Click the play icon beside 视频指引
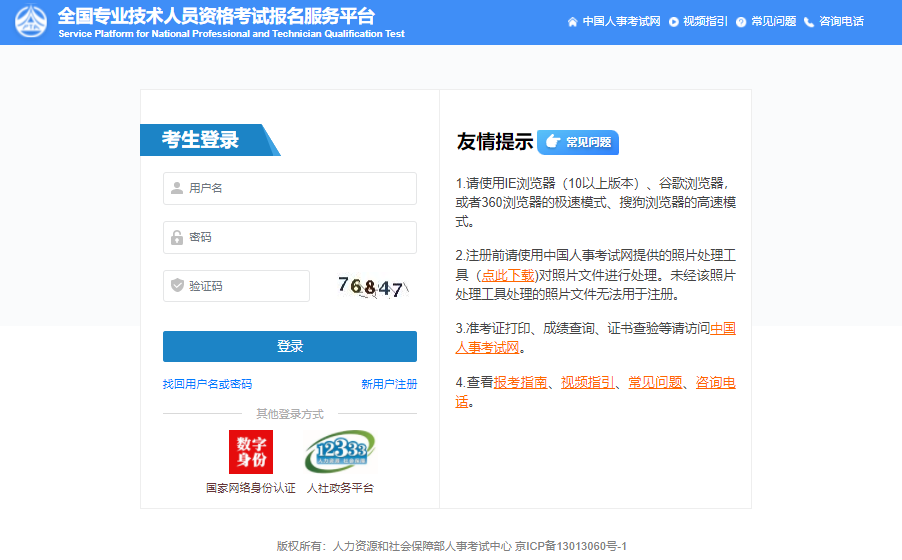This screenshot has height=560, width=902. coord(673,22)
